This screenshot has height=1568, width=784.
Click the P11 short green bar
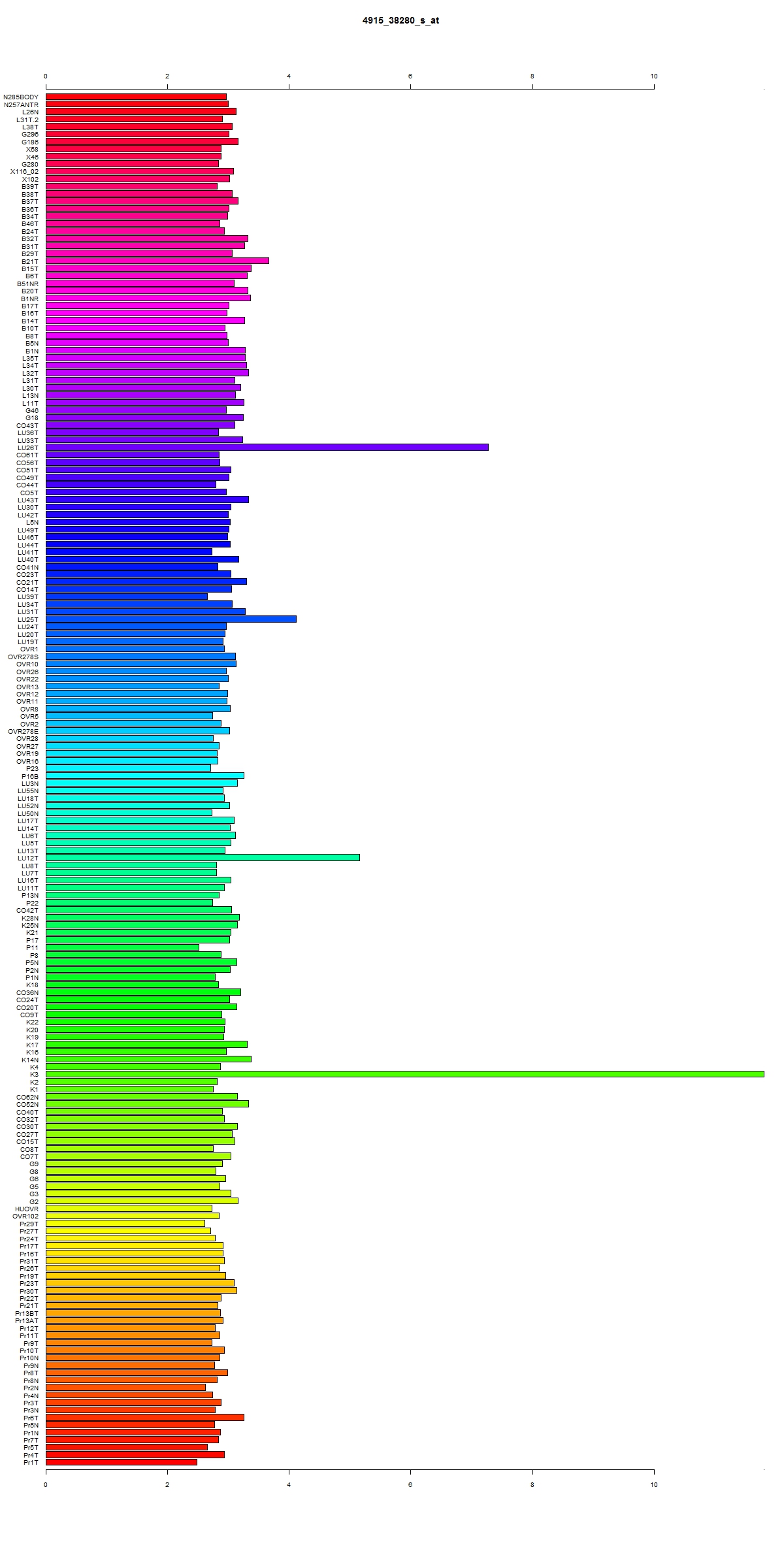coord(122,947)
